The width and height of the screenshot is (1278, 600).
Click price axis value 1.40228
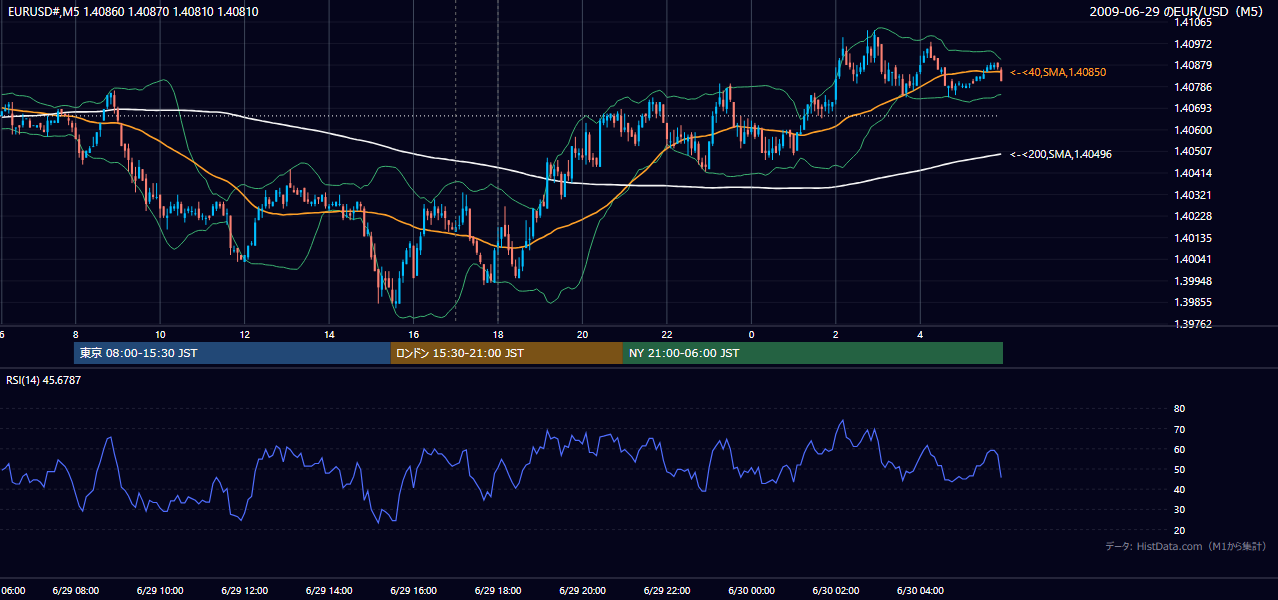click(x=1194, y=216)
